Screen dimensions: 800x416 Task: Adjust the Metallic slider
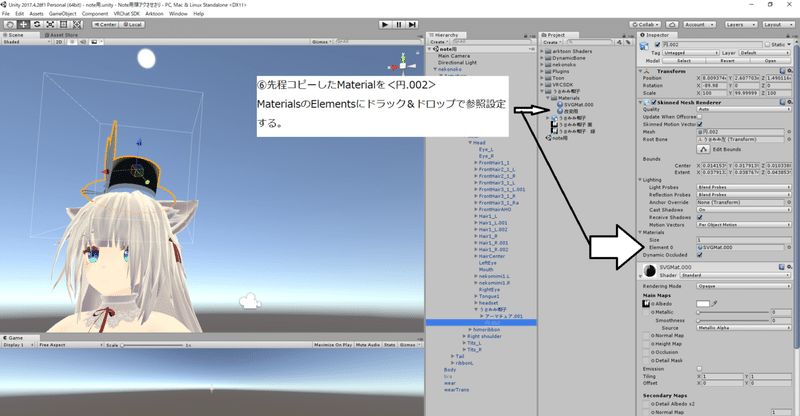[733, 312]
